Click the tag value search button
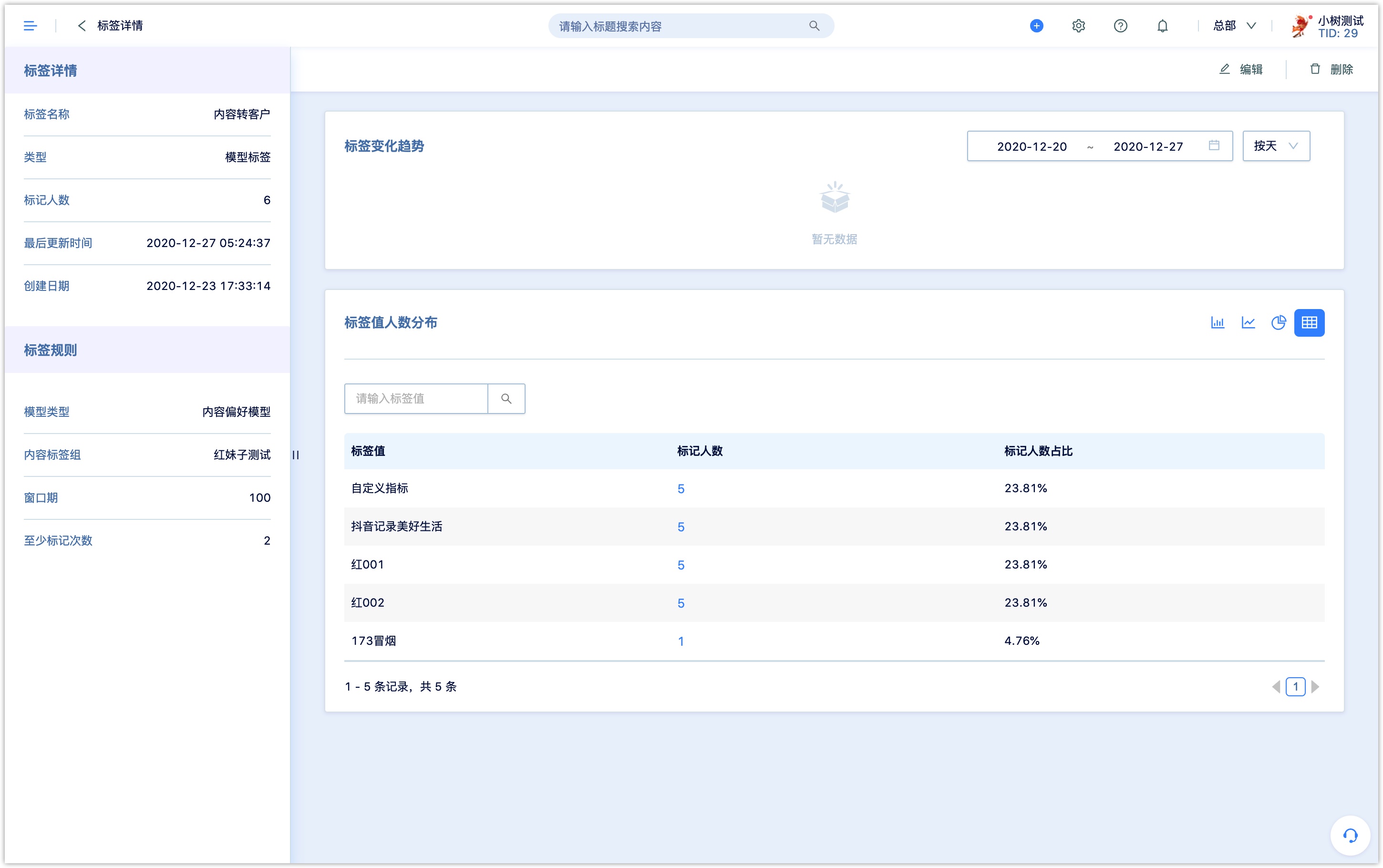 (x=506, y=398)
